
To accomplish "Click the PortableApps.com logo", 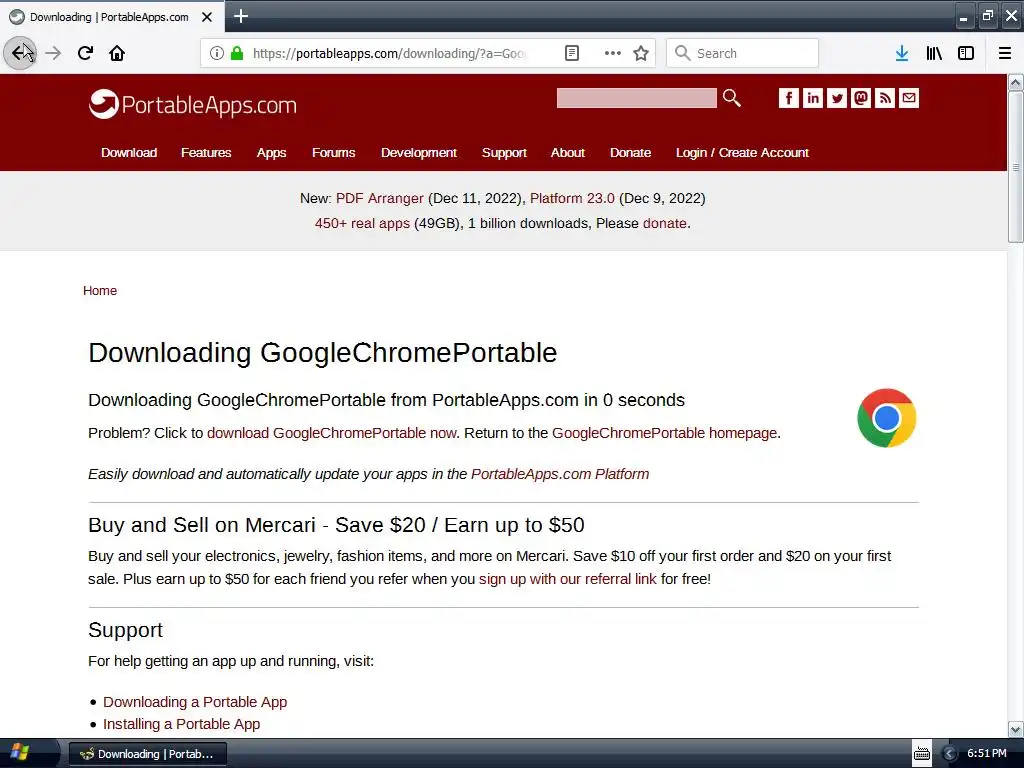I will click(x=193, y=104).
